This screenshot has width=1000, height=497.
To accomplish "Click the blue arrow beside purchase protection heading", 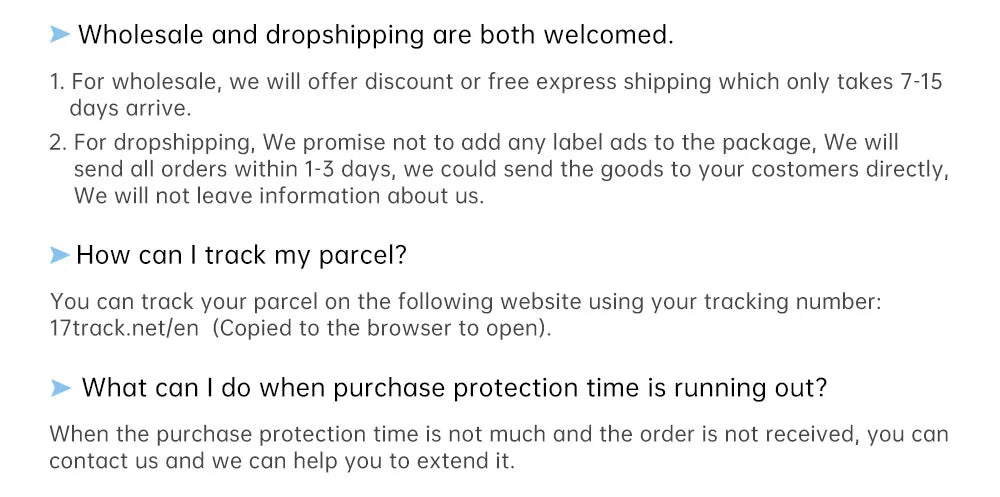I will 60,387.
